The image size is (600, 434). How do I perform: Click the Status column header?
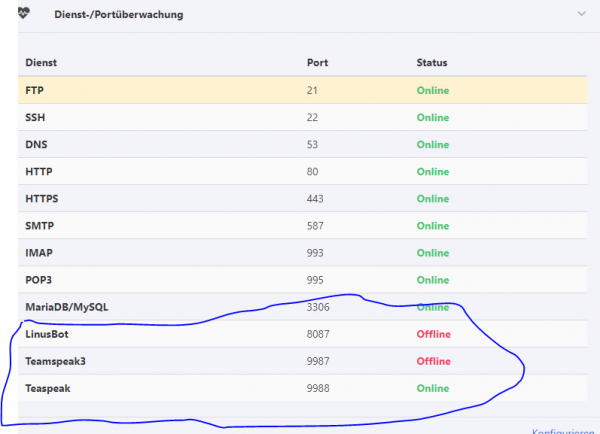pyautogui.click(x=432, y=62)
